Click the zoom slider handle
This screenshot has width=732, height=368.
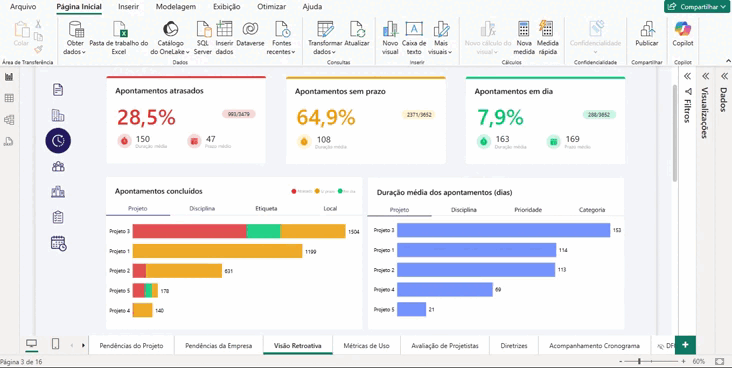pos(639,361)
